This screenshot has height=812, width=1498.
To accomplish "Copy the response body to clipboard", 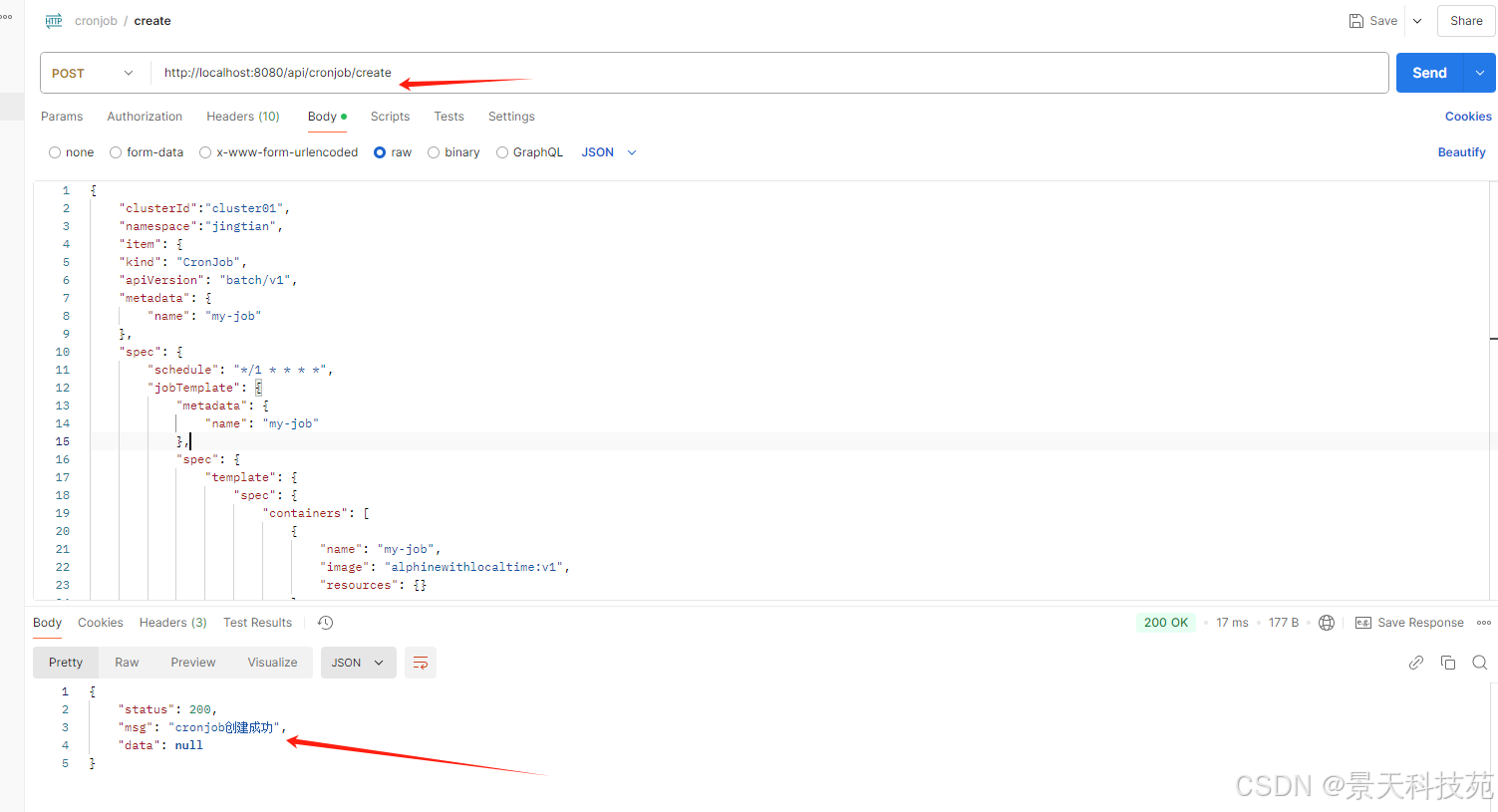I will (1448, 663).
